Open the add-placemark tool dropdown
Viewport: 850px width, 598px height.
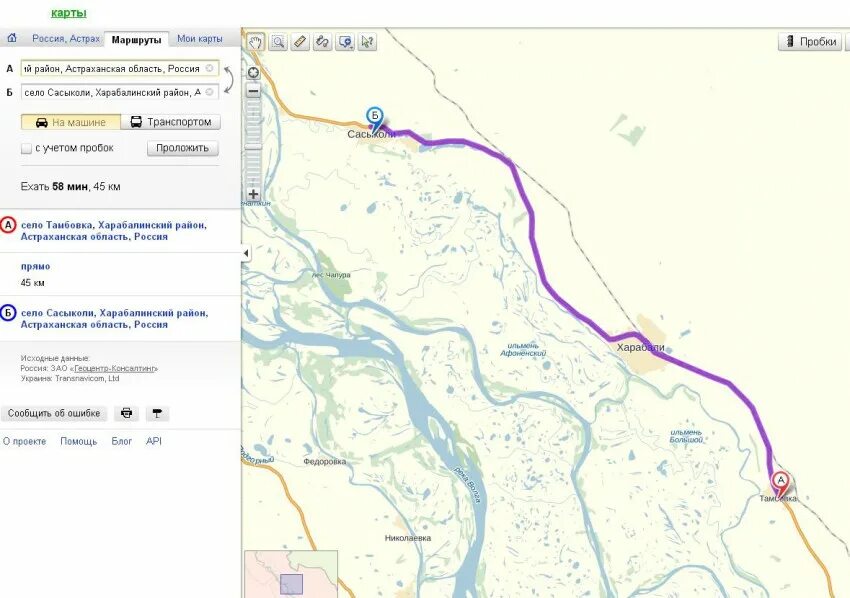pos(345,42)
